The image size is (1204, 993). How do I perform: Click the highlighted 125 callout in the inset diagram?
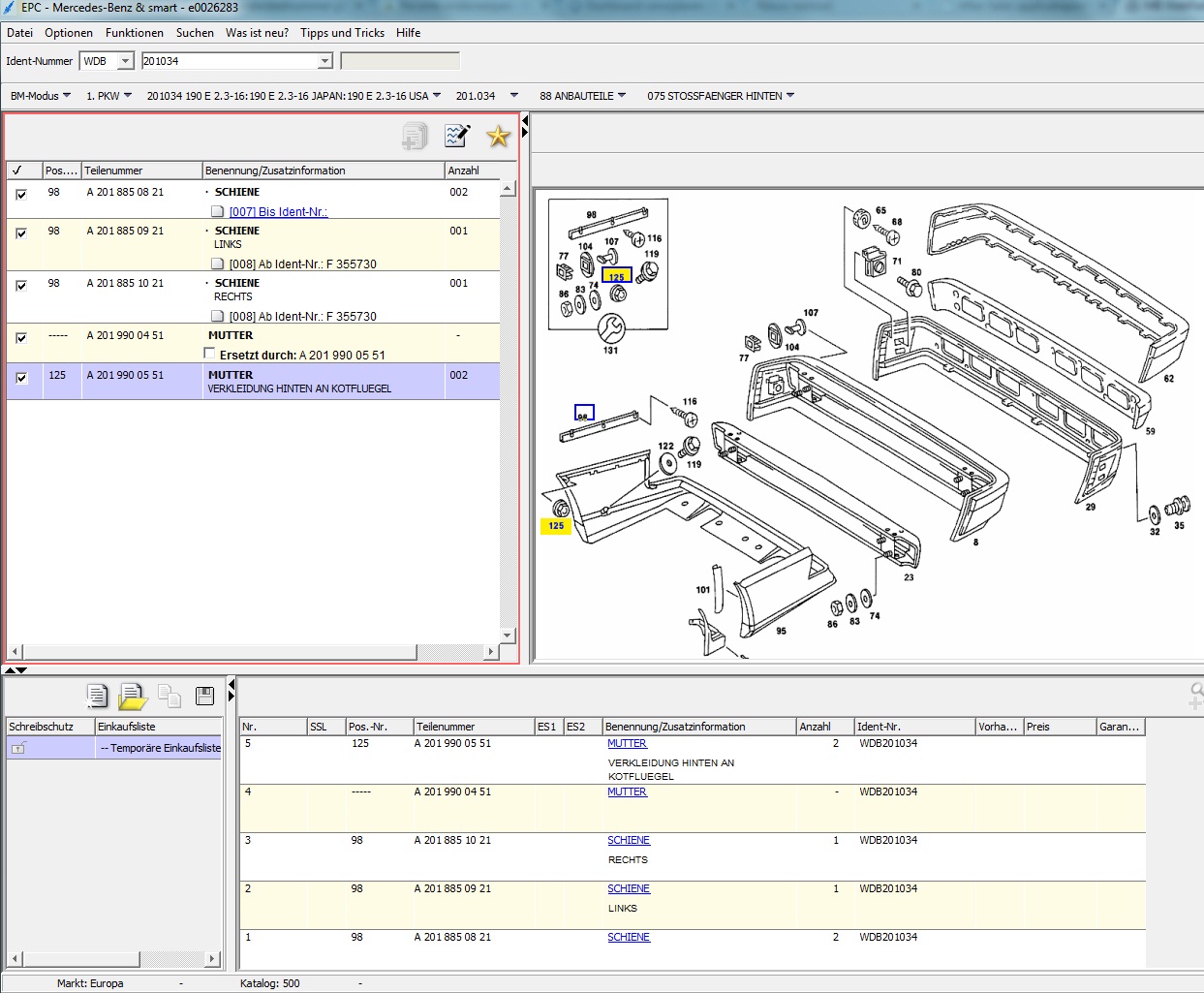[617, 276]
